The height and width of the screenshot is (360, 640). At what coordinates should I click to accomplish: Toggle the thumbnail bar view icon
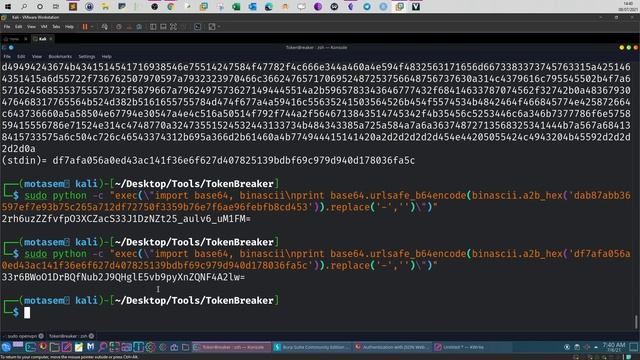click(x=163, y=27)
